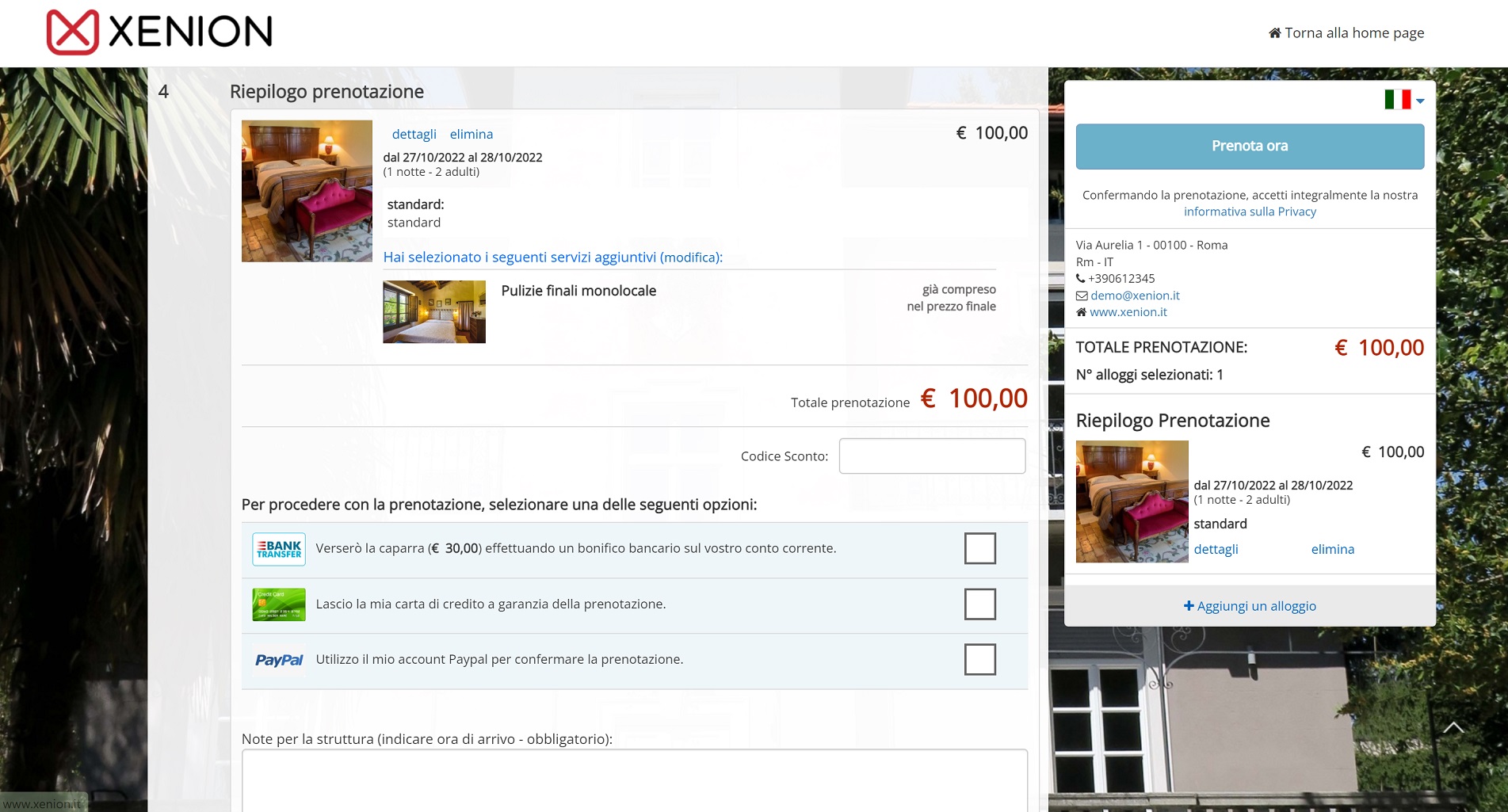Click elimina in the sidebar summary
Image resolution: width=1508 pixels, height=812 pixels.
coord(1332,549)
